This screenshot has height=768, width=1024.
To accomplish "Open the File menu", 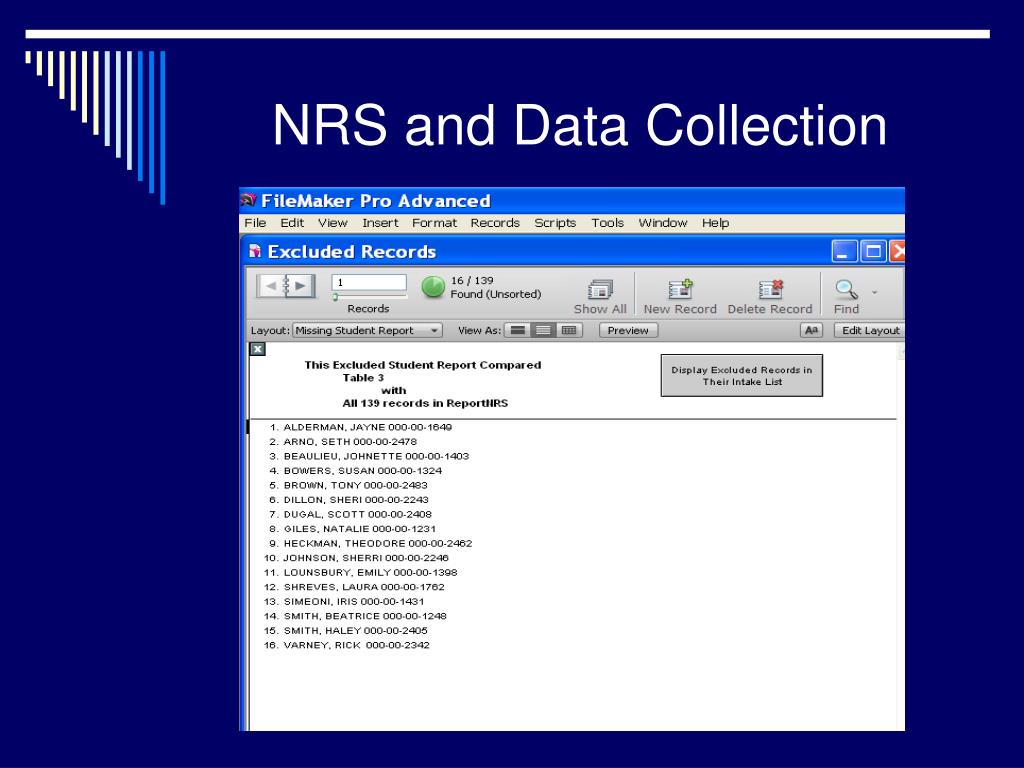I will 255,223.
